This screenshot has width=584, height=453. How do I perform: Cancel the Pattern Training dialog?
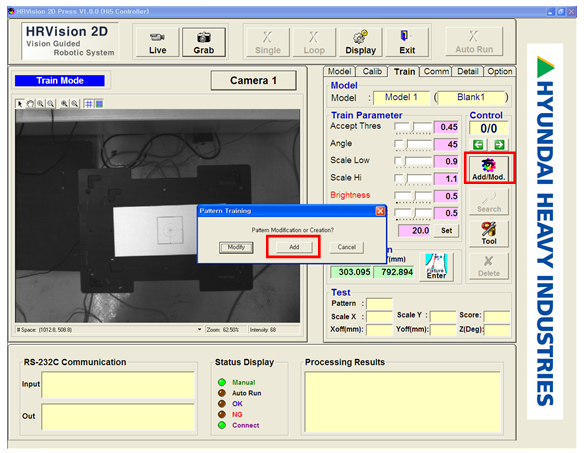coord(347,247)
